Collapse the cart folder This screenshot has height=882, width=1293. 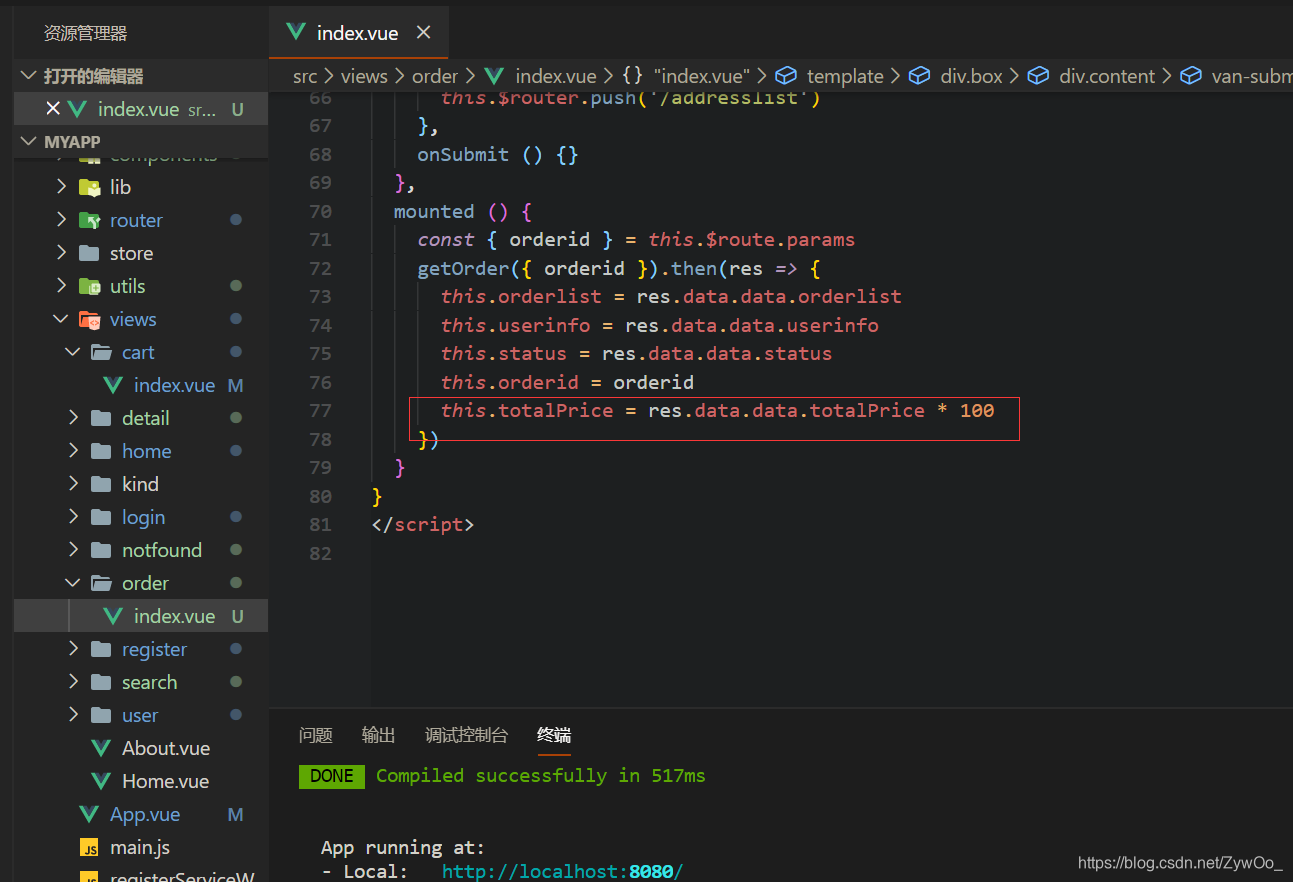pos(74,352)
